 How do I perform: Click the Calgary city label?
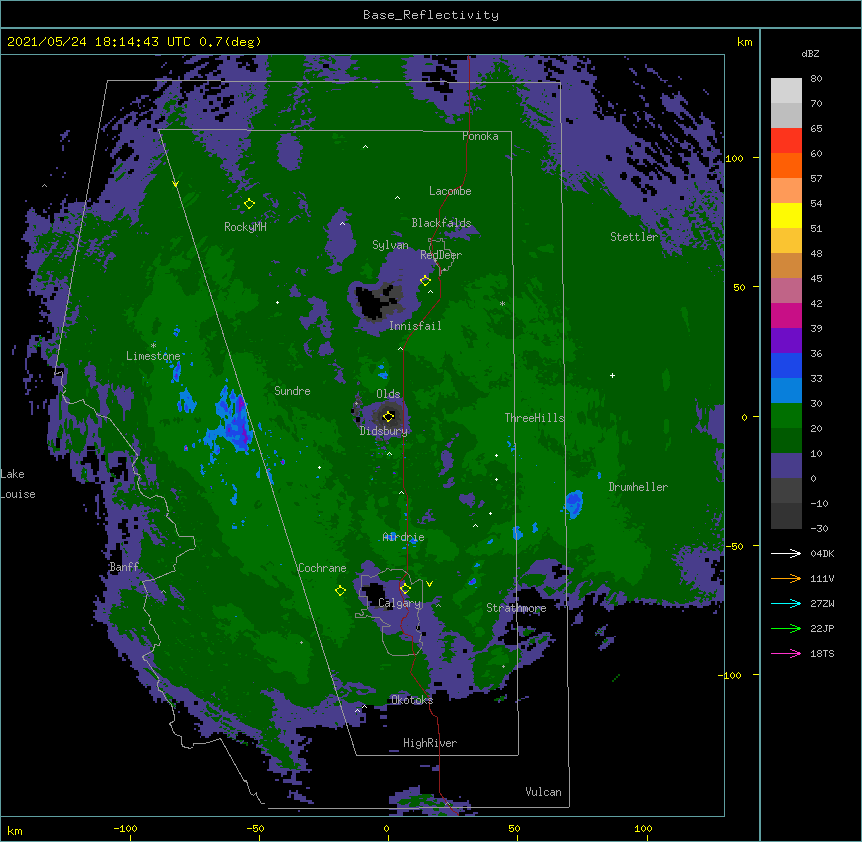pyautogui.click(x=399, y=603)
